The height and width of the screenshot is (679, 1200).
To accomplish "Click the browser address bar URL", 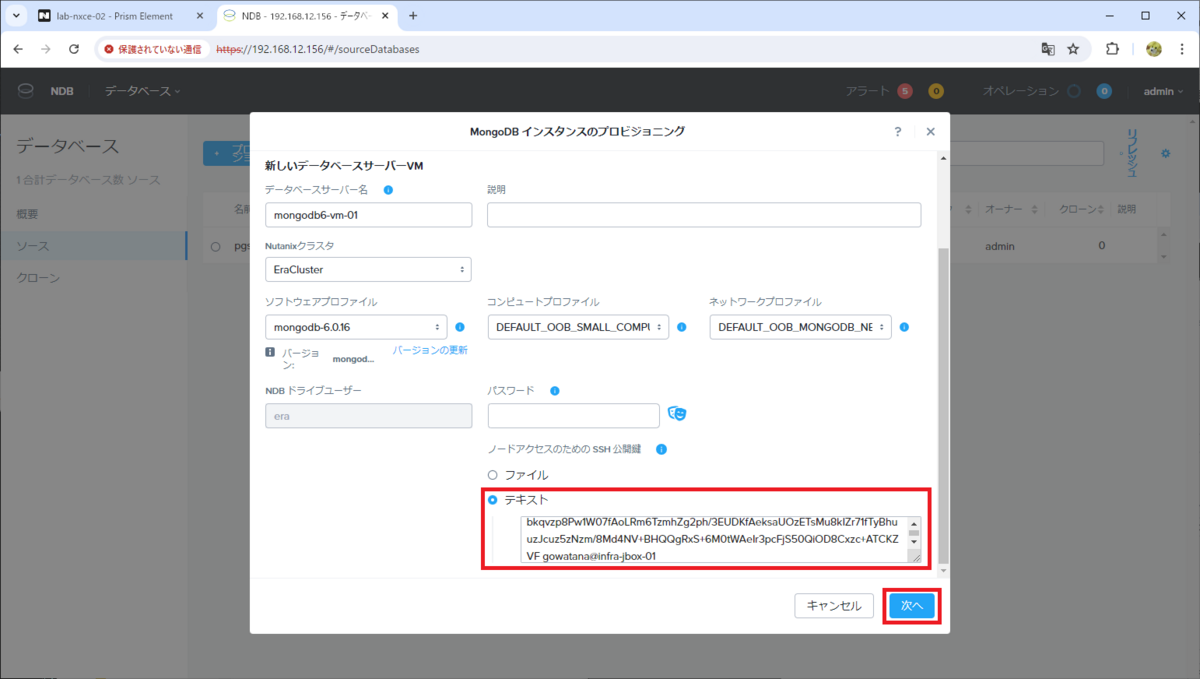I will click(317, 48).
